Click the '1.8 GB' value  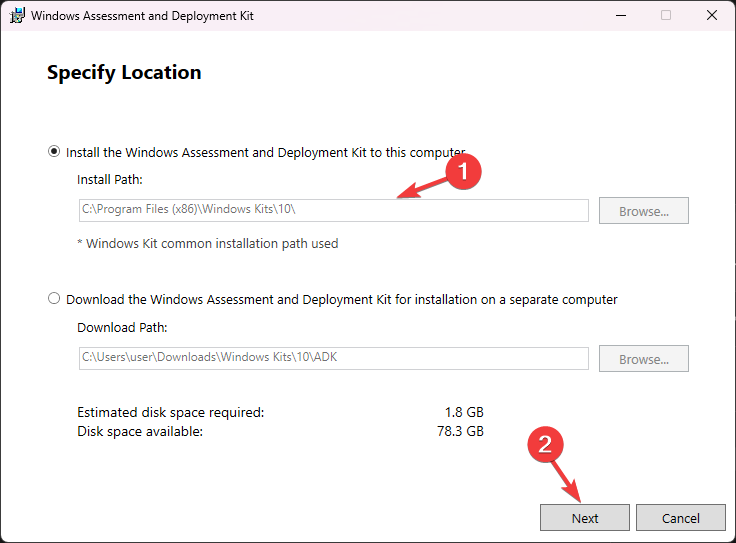(464, 412)
